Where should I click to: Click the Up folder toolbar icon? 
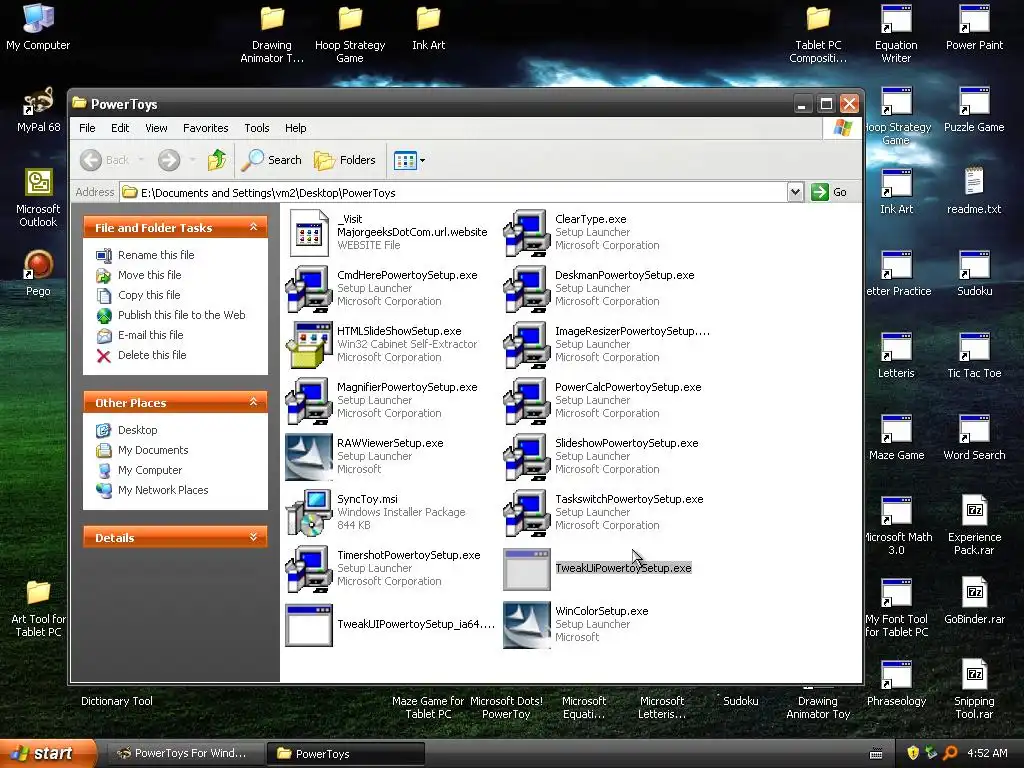[217, 159]
